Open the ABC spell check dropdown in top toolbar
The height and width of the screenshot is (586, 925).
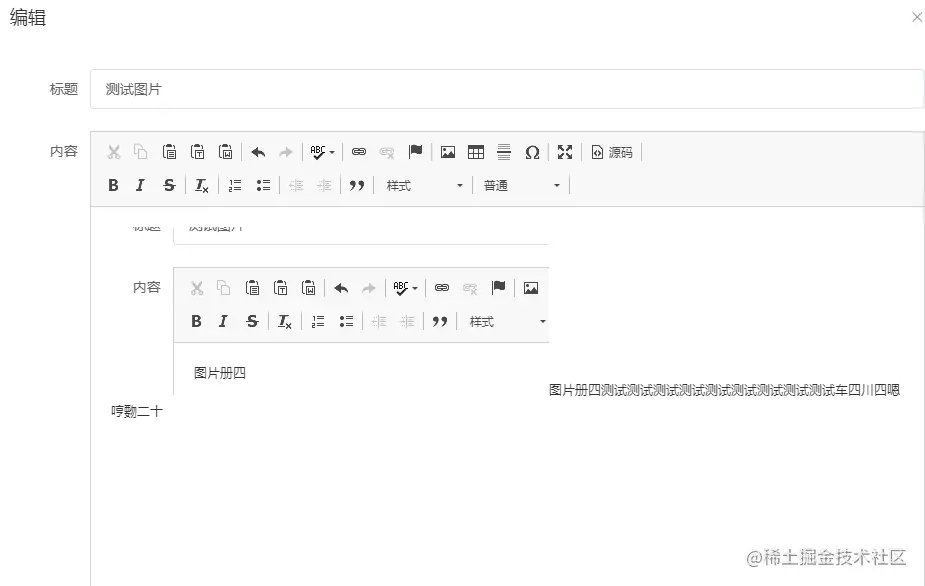322,152
